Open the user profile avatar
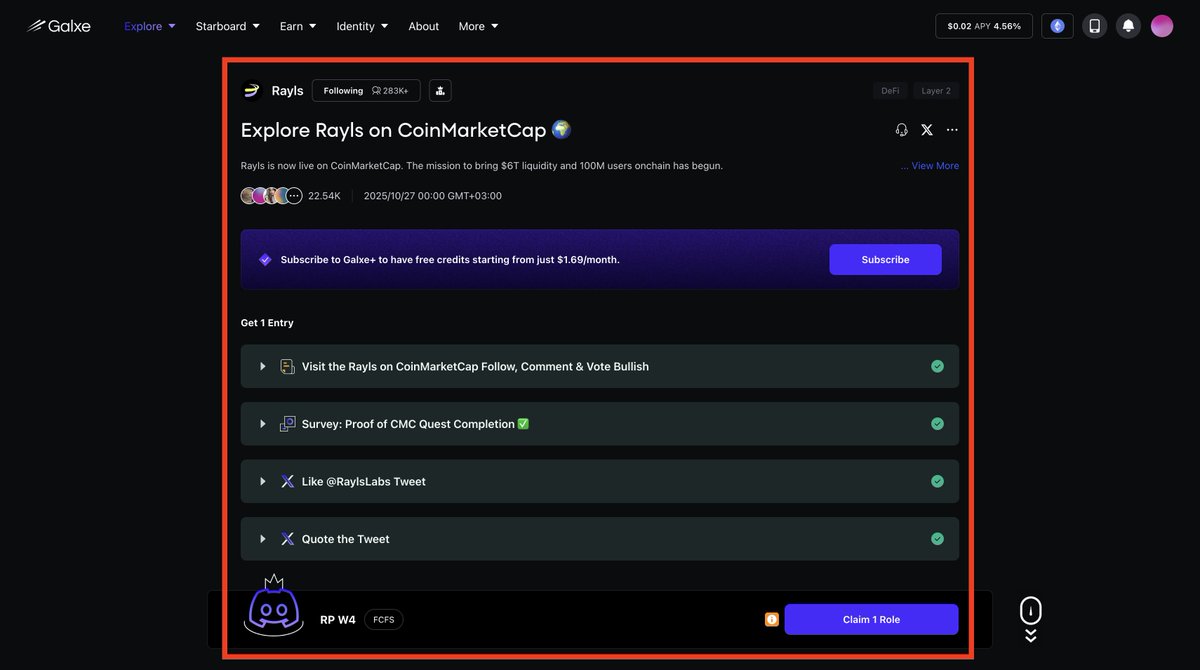This screenshot has height=670, width=1200. tap(1162, 26)
